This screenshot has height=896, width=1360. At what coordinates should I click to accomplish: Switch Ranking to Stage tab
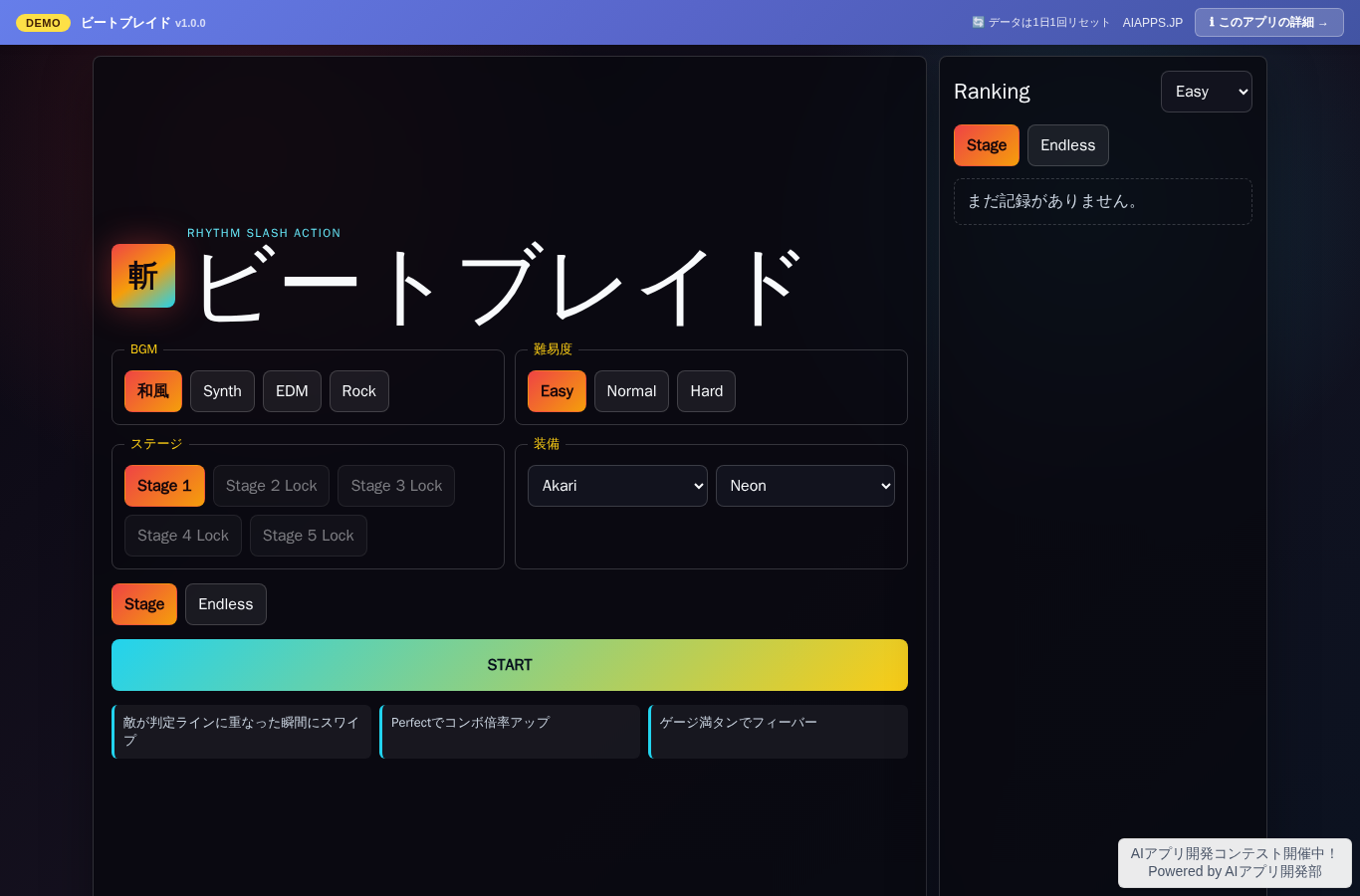(x=987, y=145)
